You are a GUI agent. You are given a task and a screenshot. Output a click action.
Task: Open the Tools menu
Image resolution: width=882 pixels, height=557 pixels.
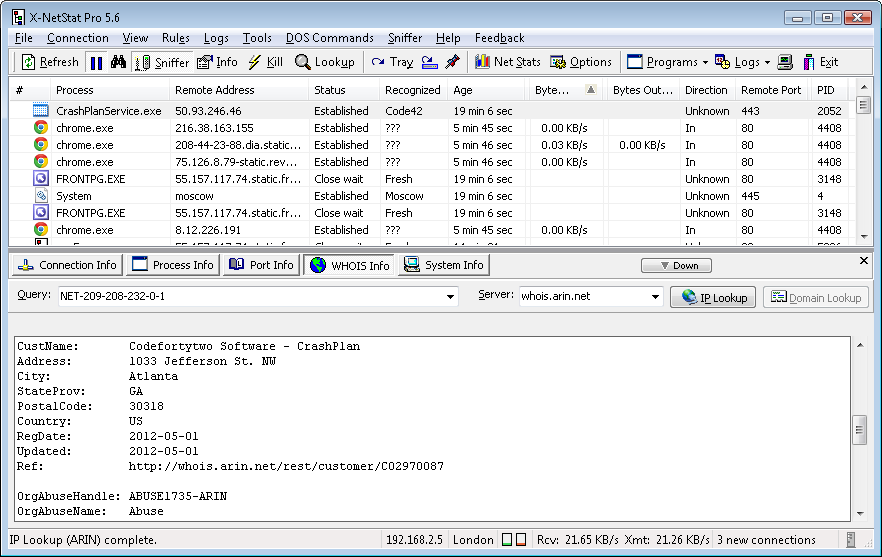(257, 38)
